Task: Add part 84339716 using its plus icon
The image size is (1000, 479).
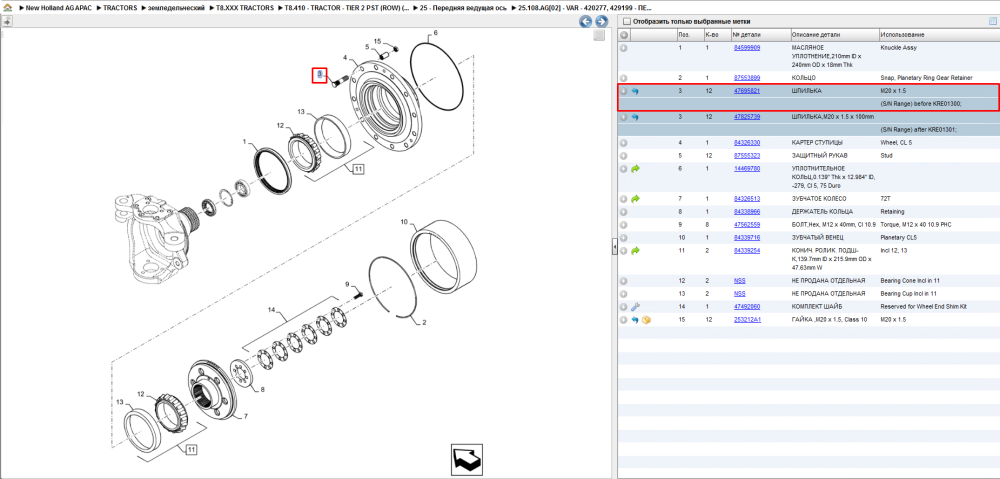Action: tap(624, 238)
